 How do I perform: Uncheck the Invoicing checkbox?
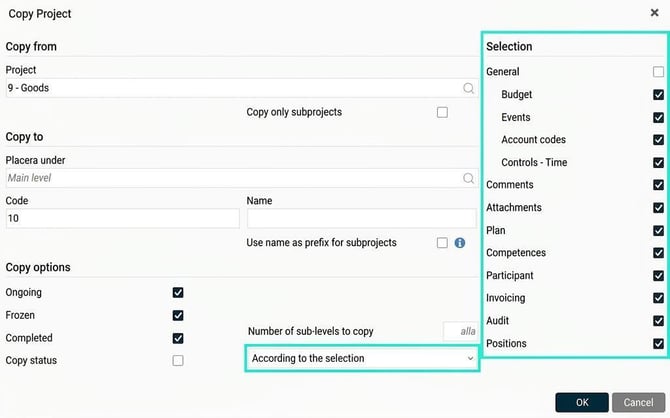coord(658,298)
